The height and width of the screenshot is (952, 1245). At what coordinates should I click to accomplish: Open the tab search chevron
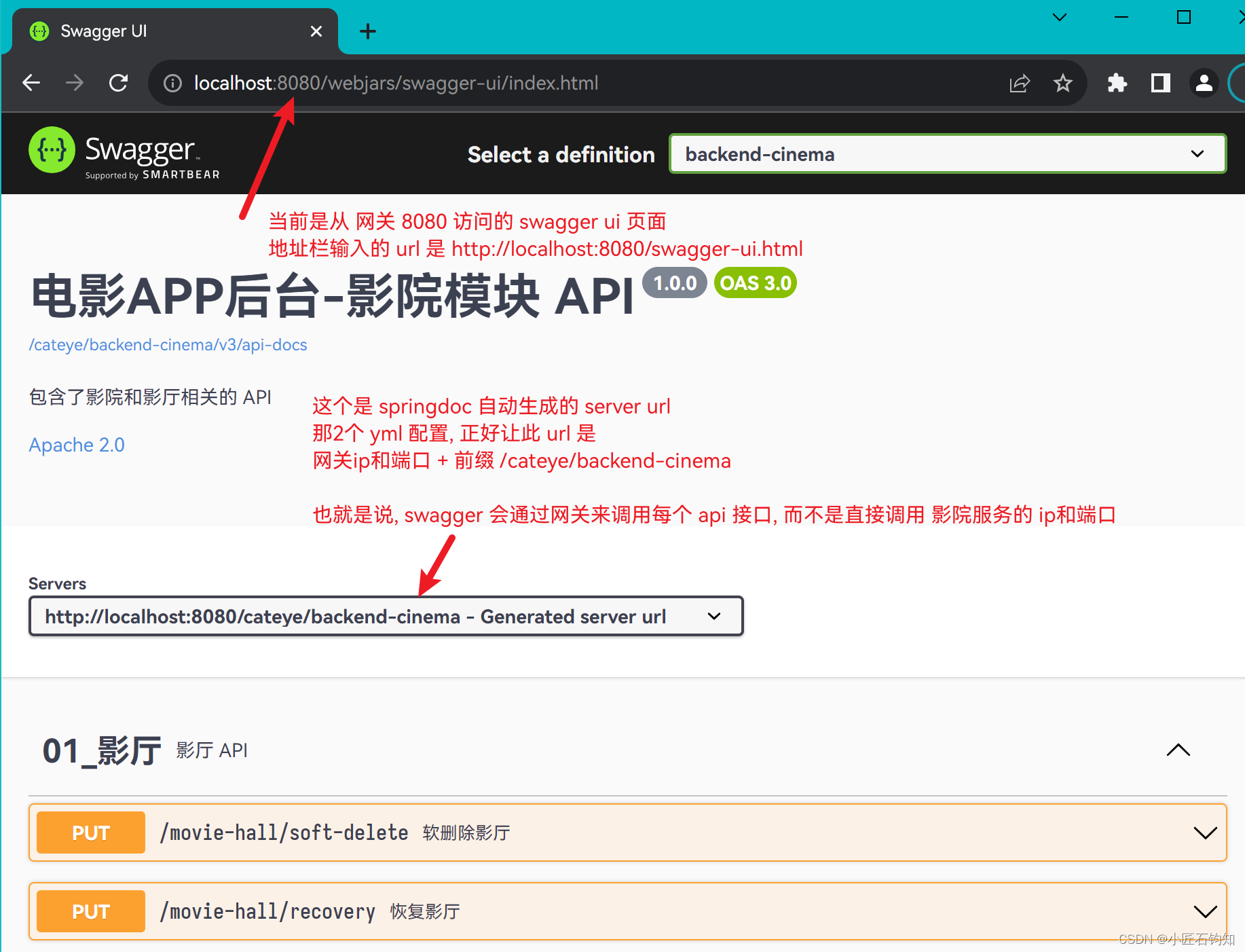(1059, 17)
